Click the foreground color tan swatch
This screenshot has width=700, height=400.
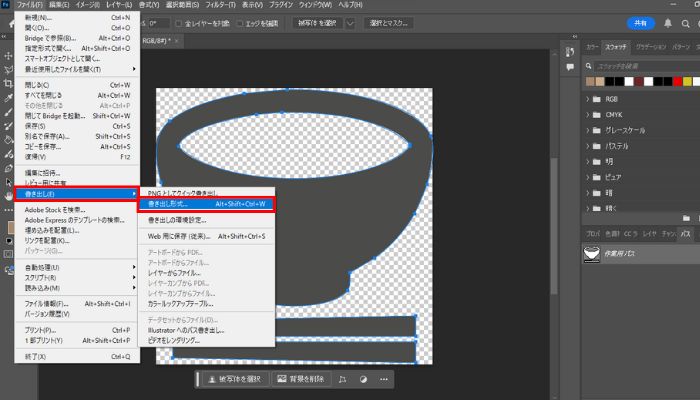11,227
